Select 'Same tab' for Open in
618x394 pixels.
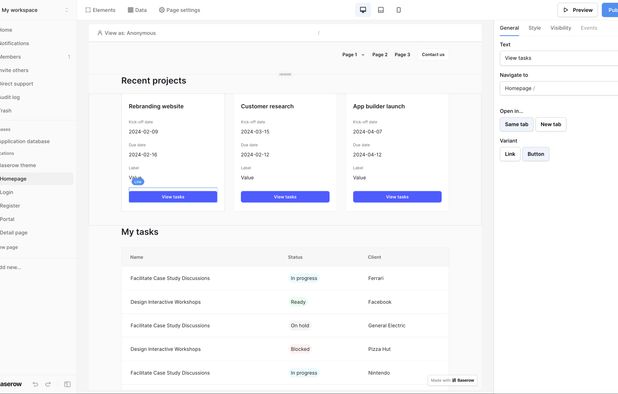(x=516, y=124)
